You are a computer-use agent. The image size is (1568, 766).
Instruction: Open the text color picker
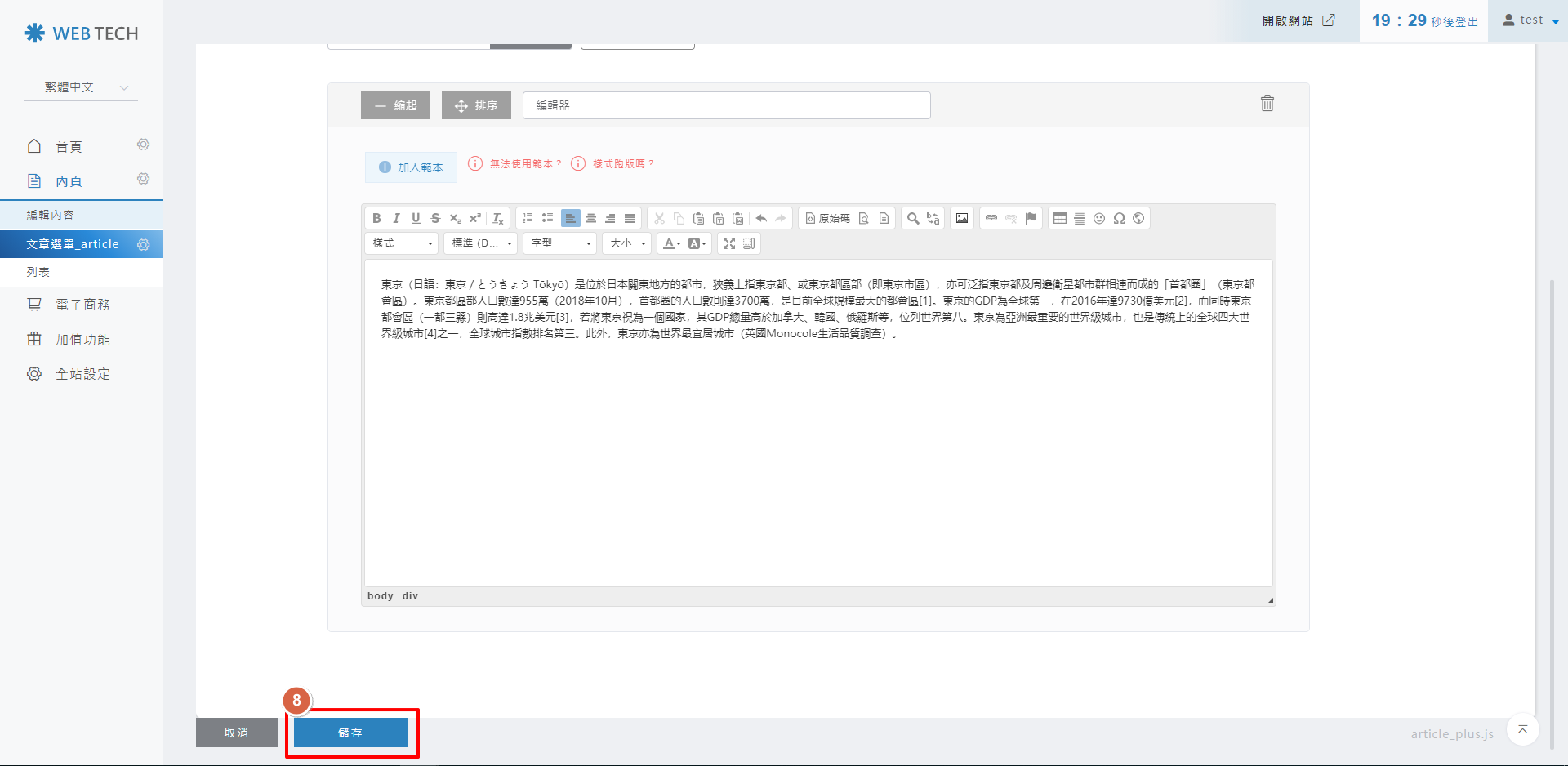671,243
